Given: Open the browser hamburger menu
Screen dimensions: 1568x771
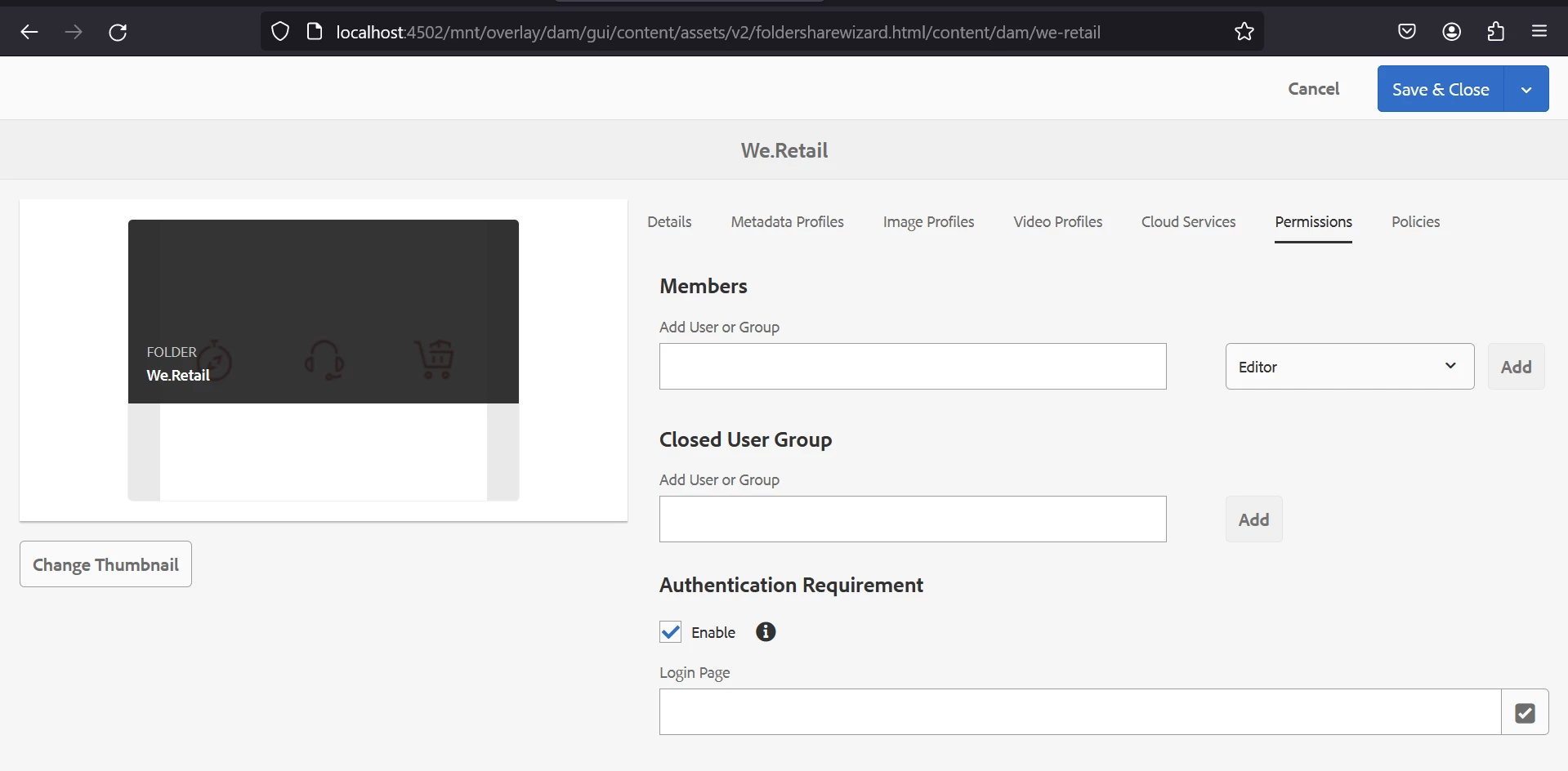Looking at the screenshot, I should [x=1539, y=32].
